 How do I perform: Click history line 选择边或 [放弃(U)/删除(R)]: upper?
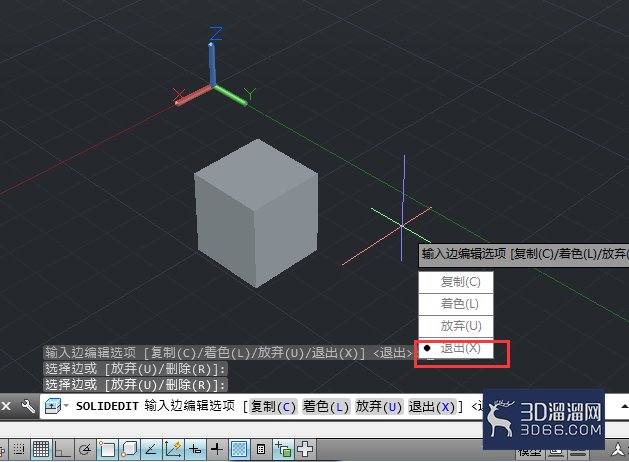[x=136, y=369]
